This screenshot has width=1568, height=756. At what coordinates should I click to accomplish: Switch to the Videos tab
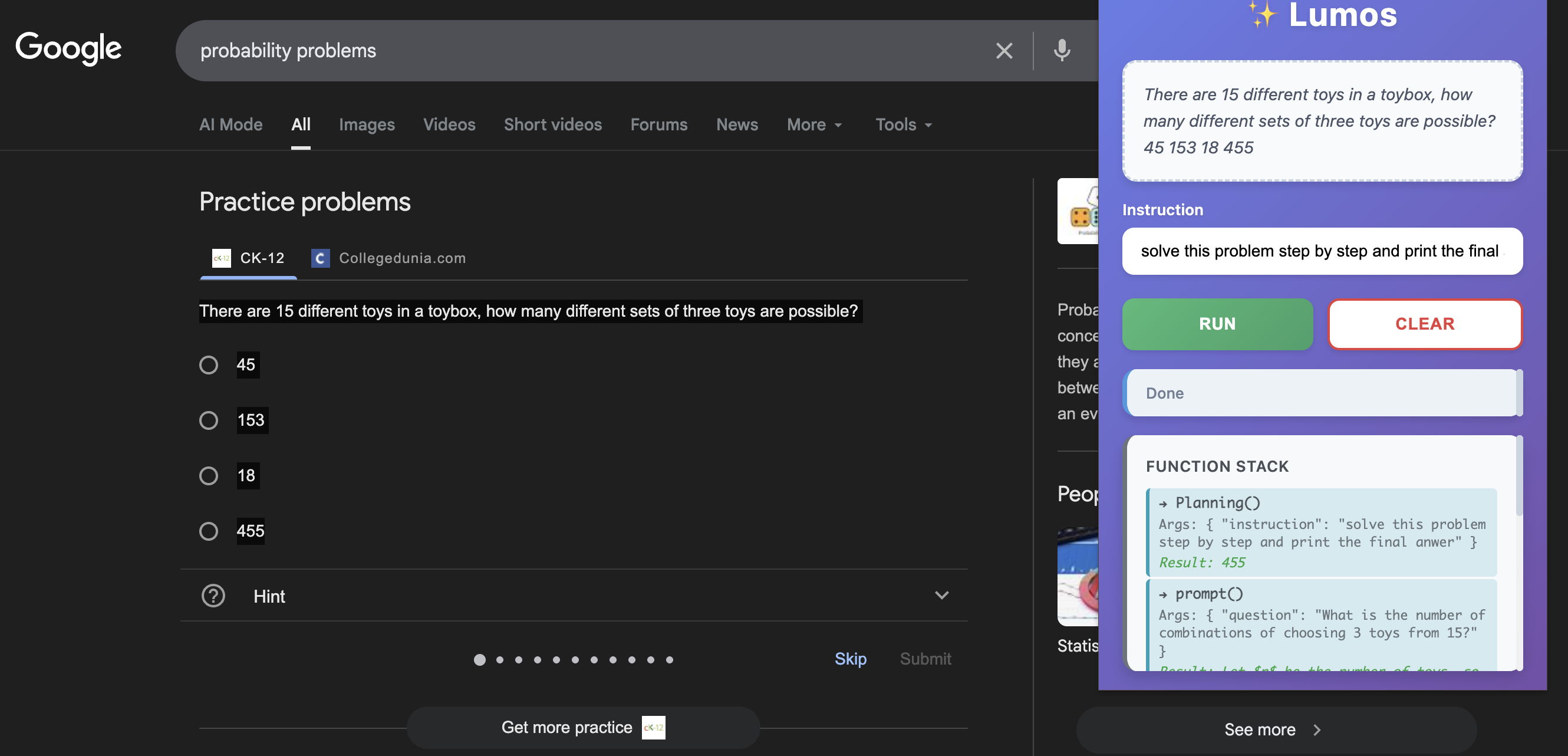(x=449, y=125)
